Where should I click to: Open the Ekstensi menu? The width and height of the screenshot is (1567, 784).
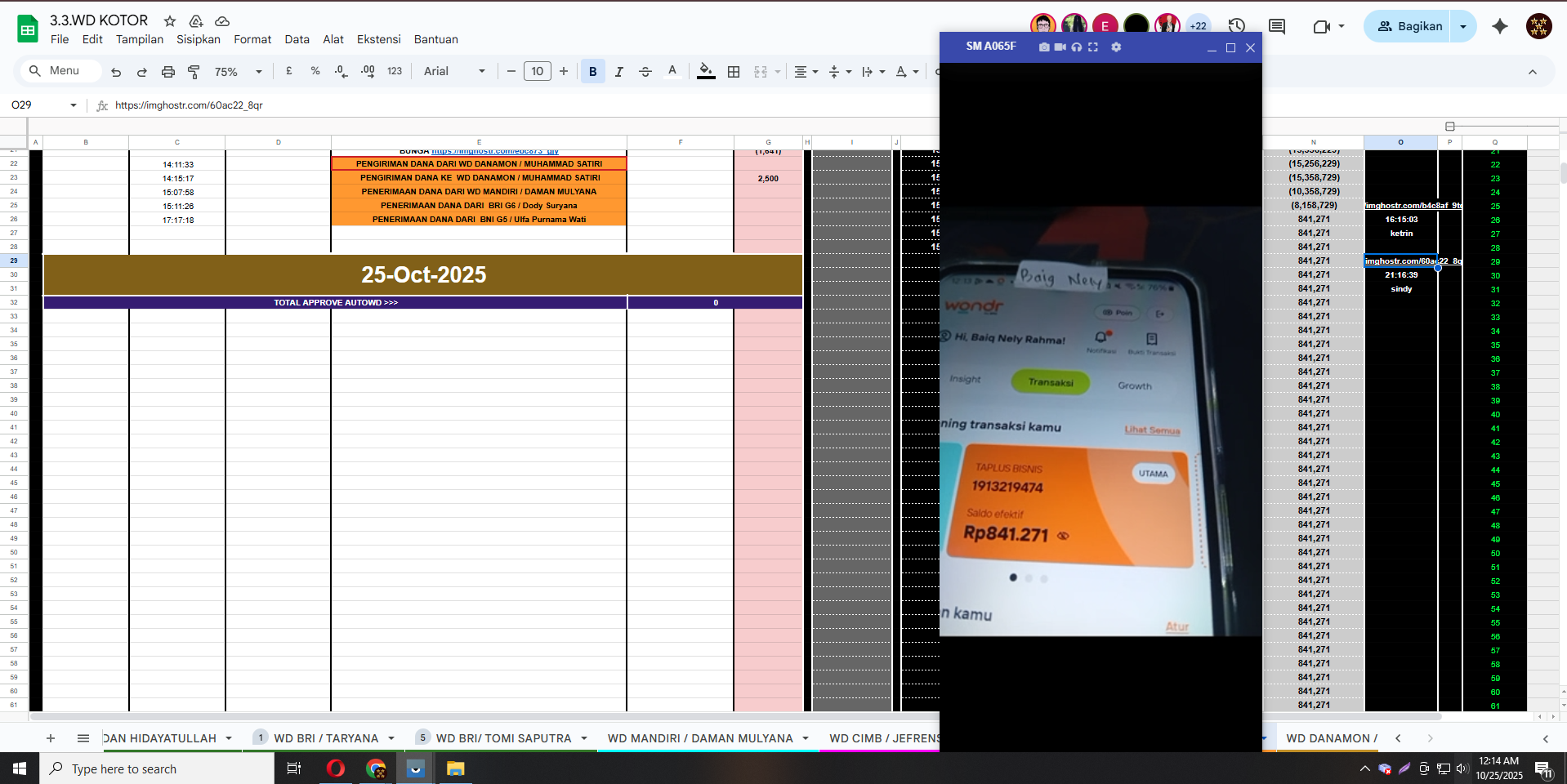coord(379,39)
